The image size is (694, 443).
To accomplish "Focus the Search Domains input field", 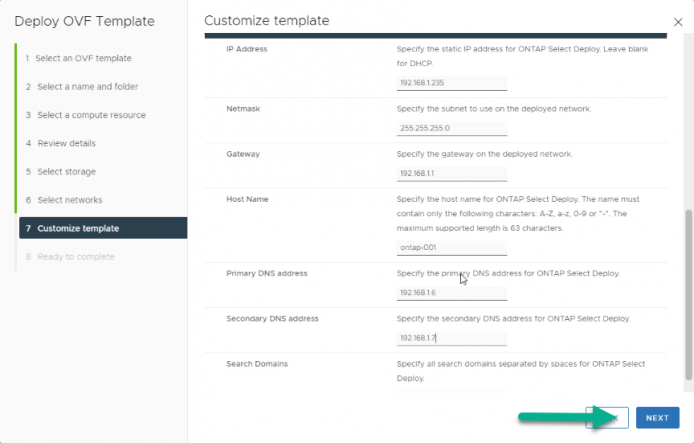I will point(451,389).
